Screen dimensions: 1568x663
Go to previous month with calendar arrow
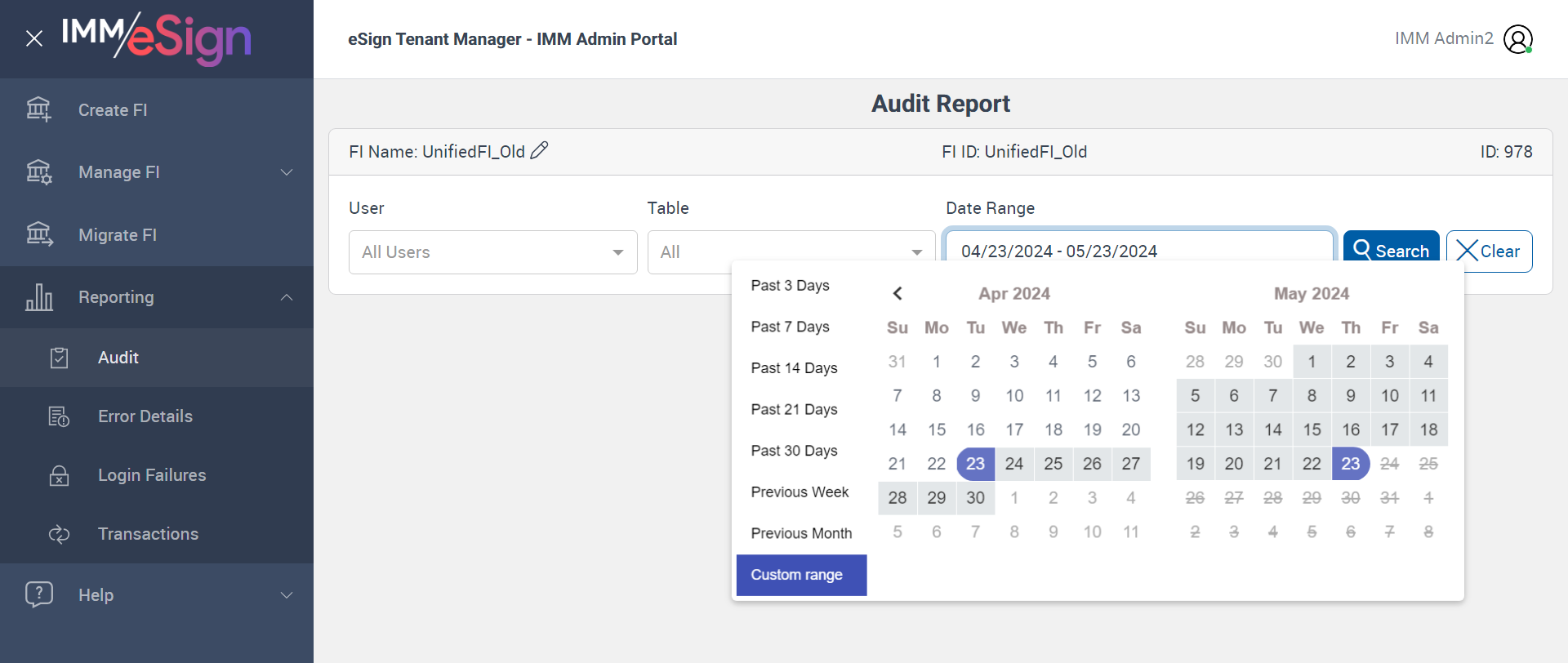coord(898,293)
